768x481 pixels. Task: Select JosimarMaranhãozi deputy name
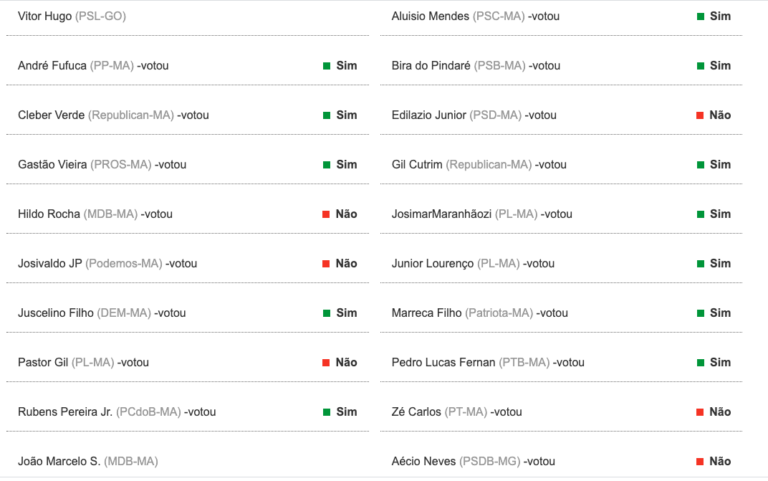441,214
